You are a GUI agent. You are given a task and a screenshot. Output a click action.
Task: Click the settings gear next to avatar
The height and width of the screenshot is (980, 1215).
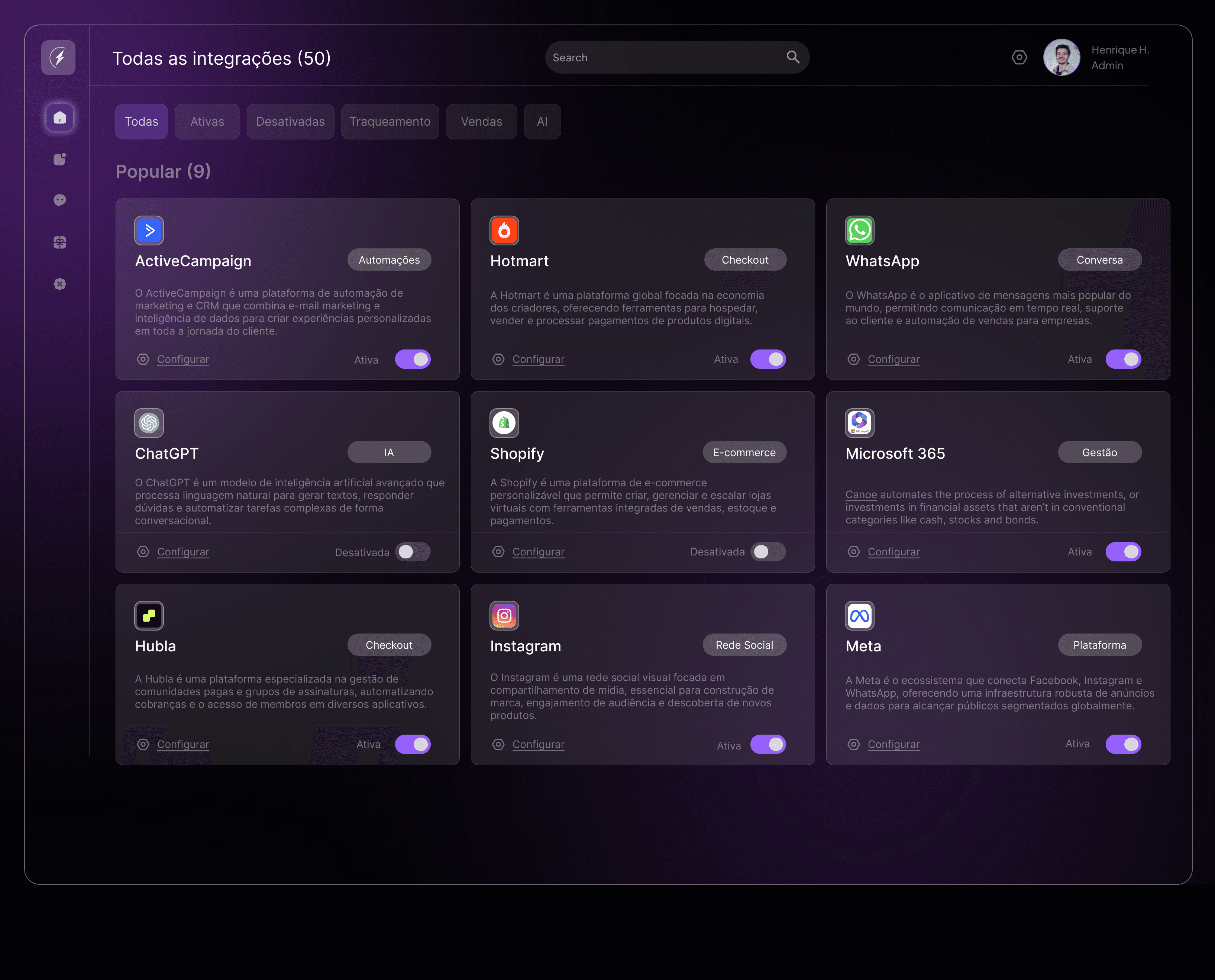pyautogui.click(x=1019, y=58)
